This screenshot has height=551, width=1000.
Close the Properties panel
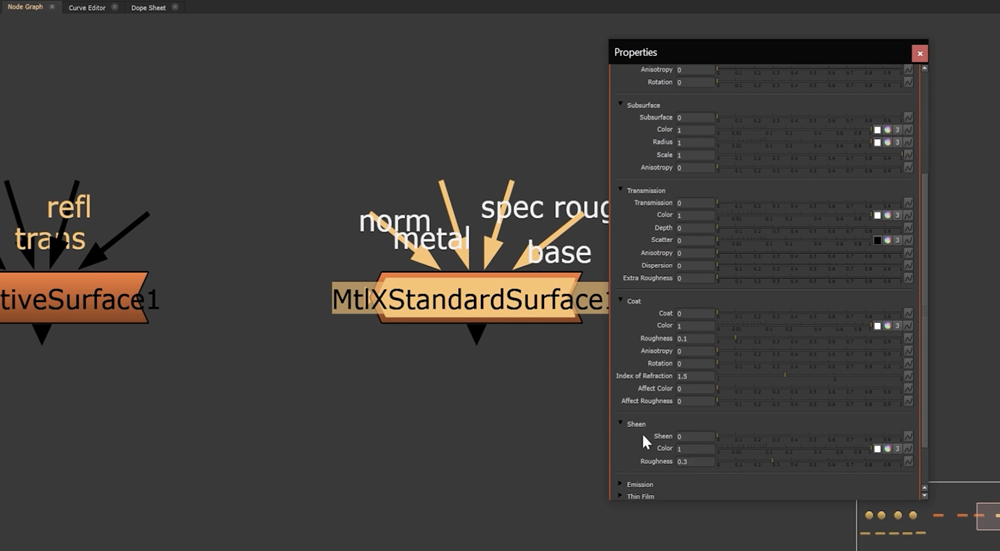pyautogui.click(x=919, y=53)
